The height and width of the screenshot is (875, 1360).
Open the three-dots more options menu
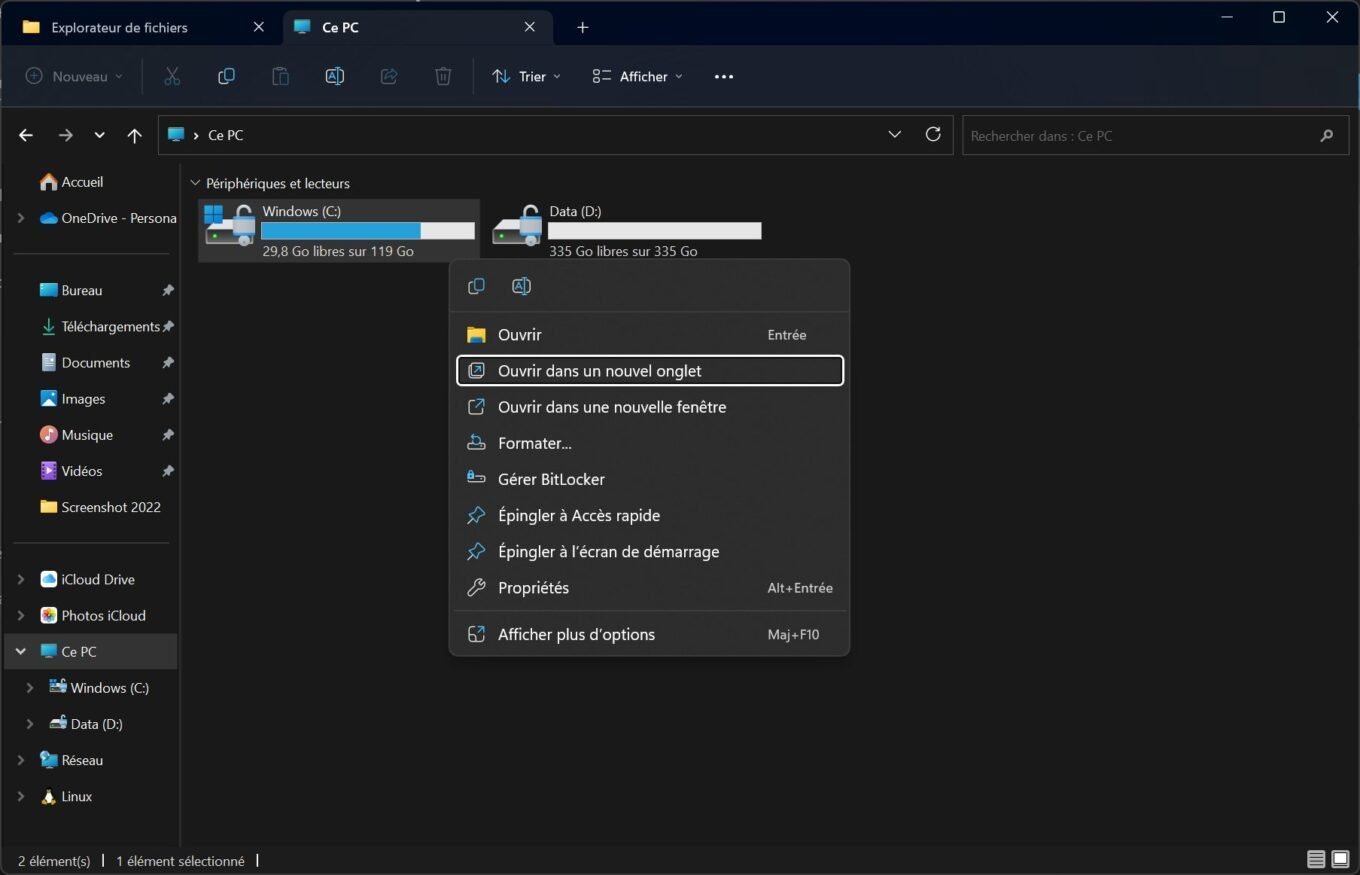[724, 77]
